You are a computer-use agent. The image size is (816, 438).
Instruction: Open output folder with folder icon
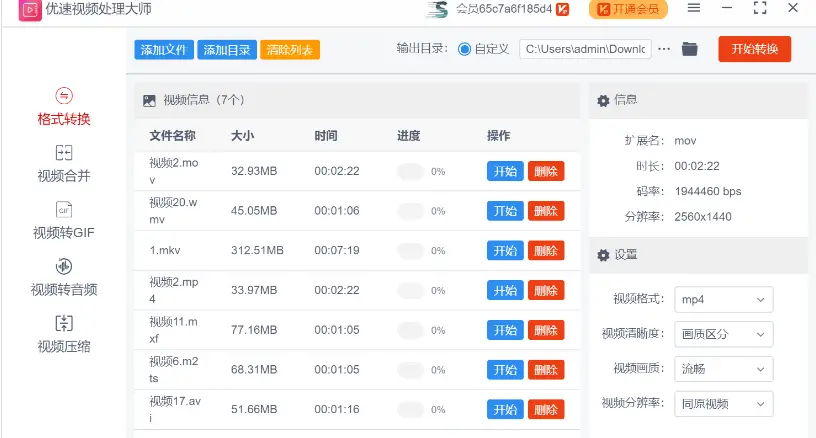690,49
